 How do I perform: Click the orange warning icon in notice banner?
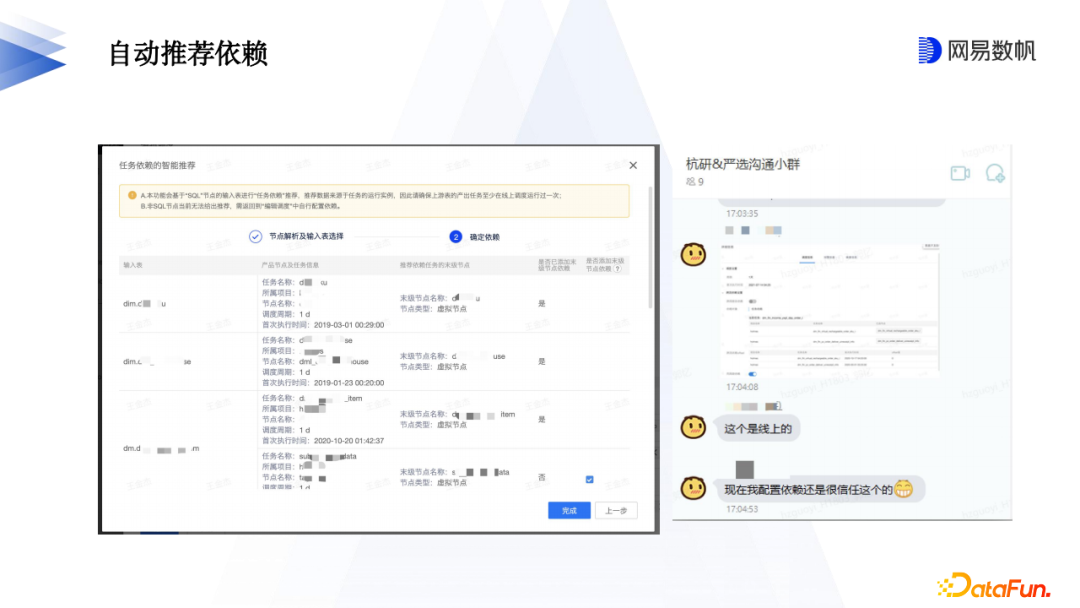132,196
